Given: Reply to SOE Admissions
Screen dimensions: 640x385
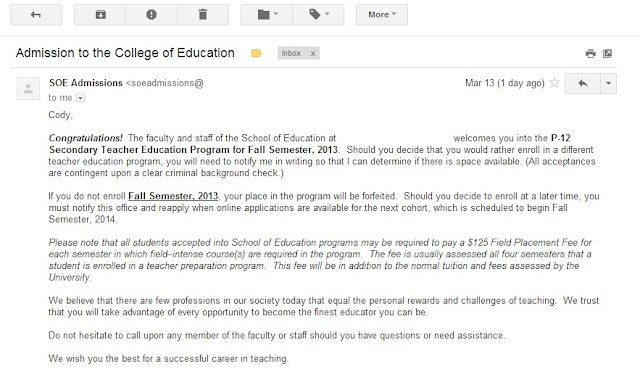Looking at the screenshot, I should [582, 84].
